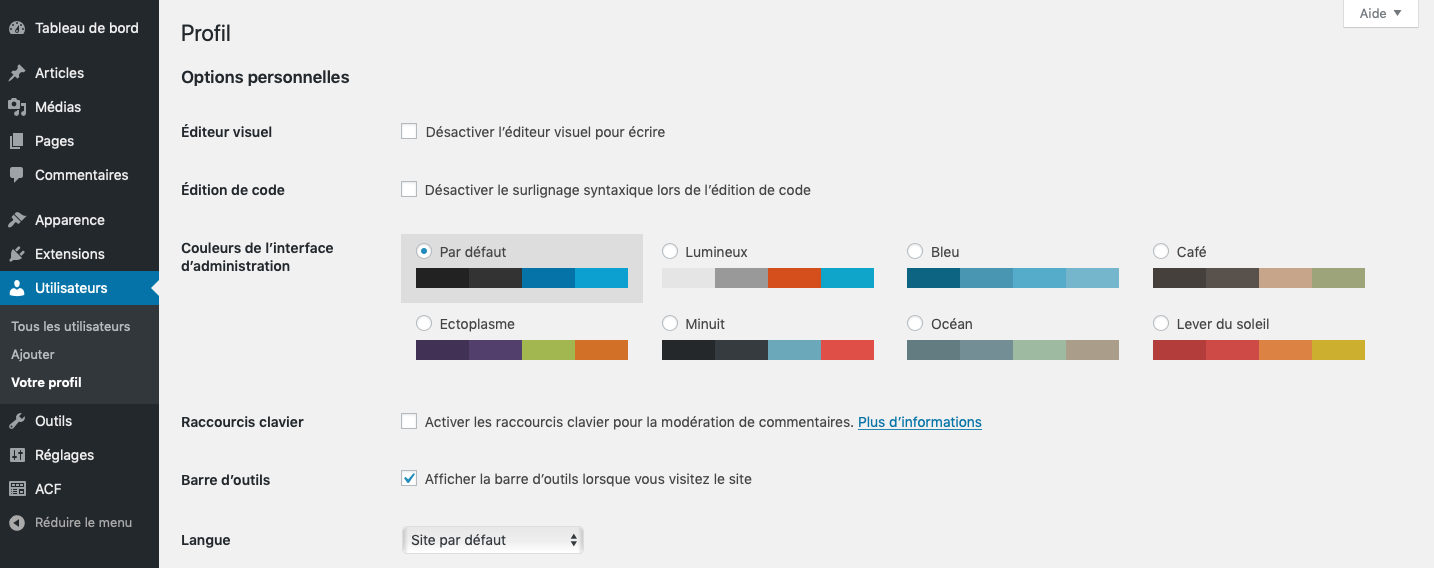Viewport: 1434px width, 568px height.
Task: Select the Minuit color scheme radio
Action: (670, 324)
